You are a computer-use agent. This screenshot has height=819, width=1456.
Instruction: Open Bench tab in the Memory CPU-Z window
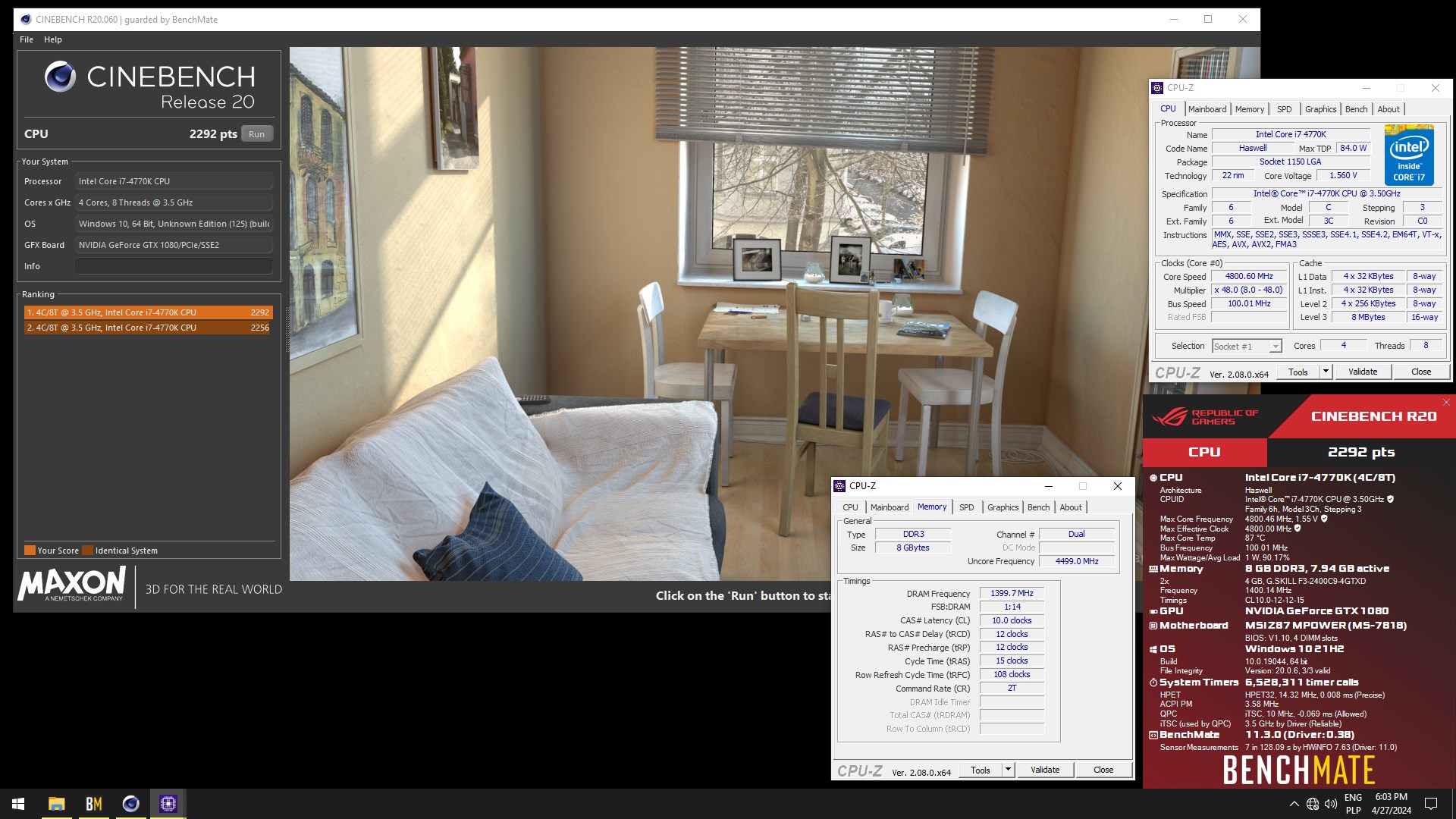tap(1038, 507)
